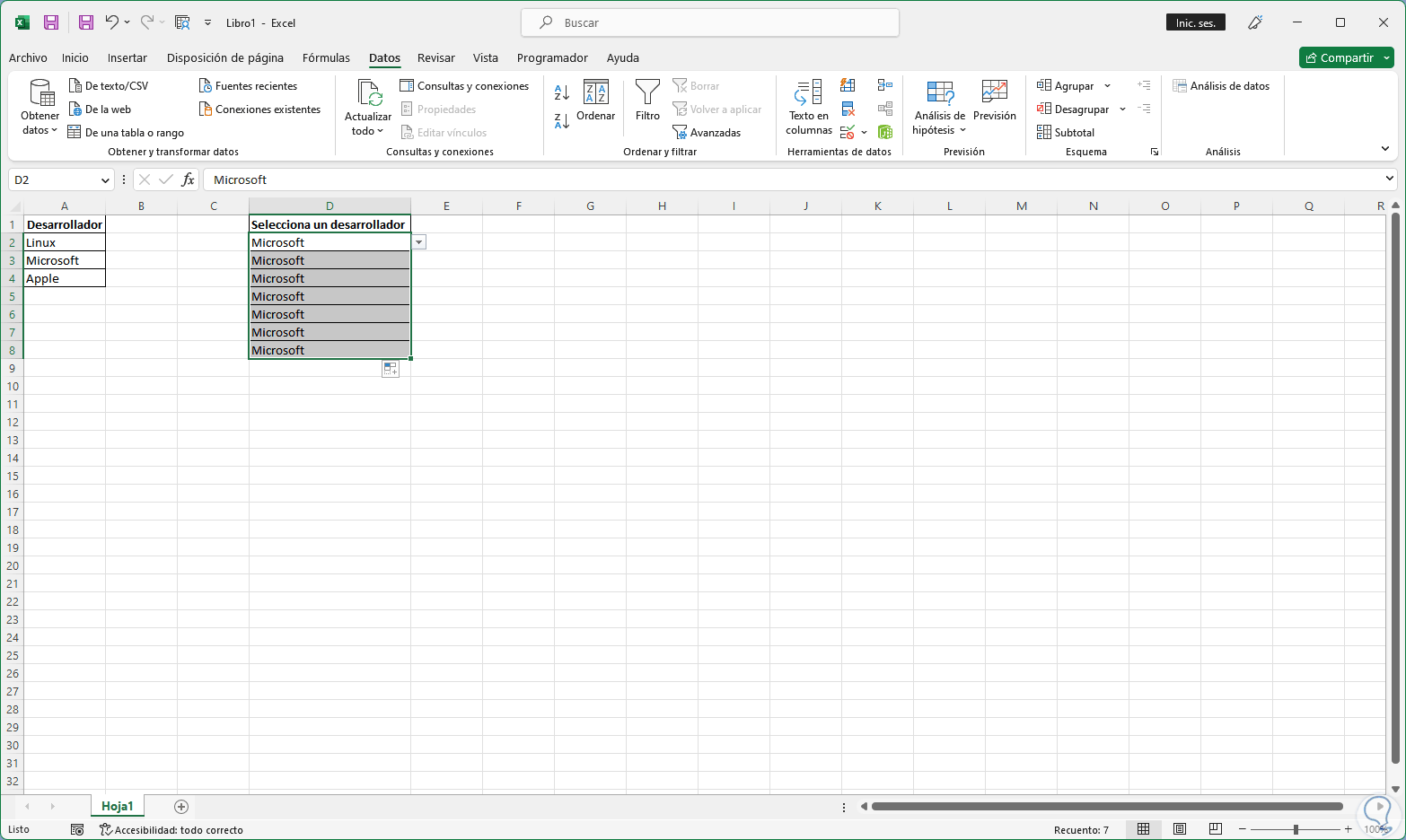Viewport: 1406px width, 840px height.
Task: Select cell A3 containing Microsoft
Action: [65, 260]
